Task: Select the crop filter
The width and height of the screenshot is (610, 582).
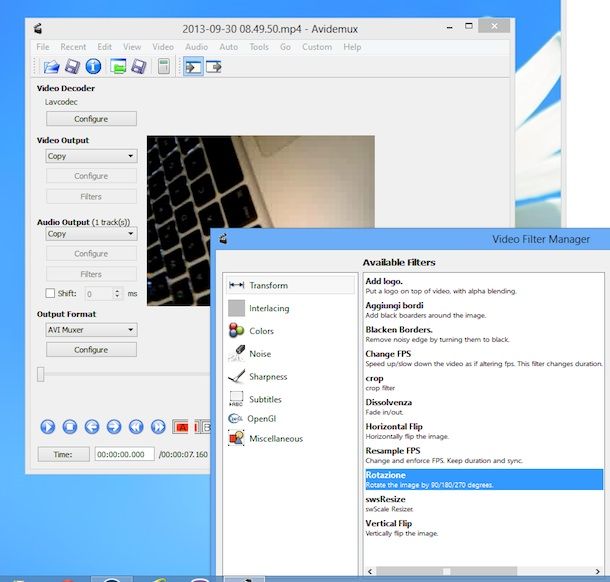Action: tap(484, 382)
